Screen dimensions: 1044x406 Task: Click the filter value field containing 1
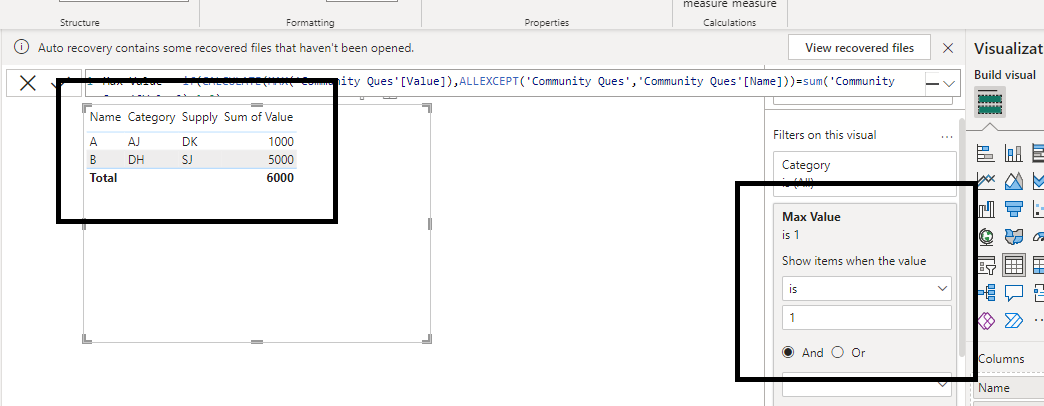point(866,317)
